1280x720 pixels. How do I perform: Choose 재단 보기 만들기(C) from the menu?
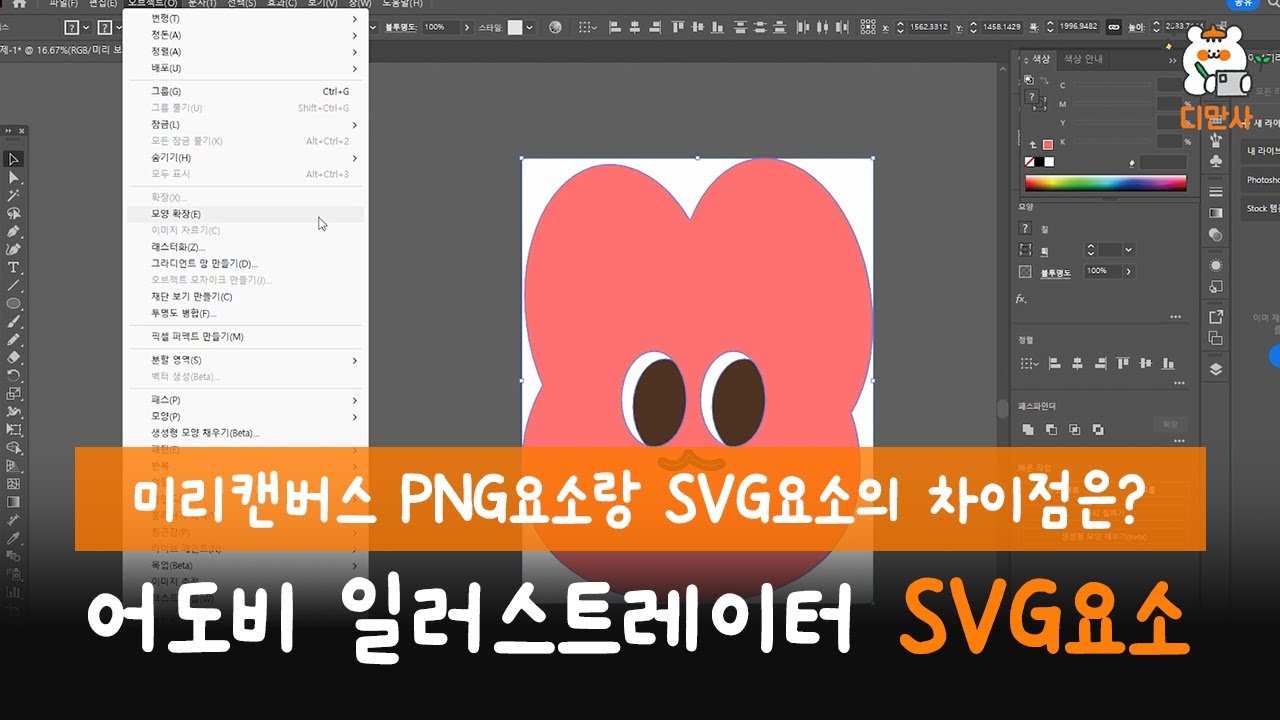[x=245, y=297]
